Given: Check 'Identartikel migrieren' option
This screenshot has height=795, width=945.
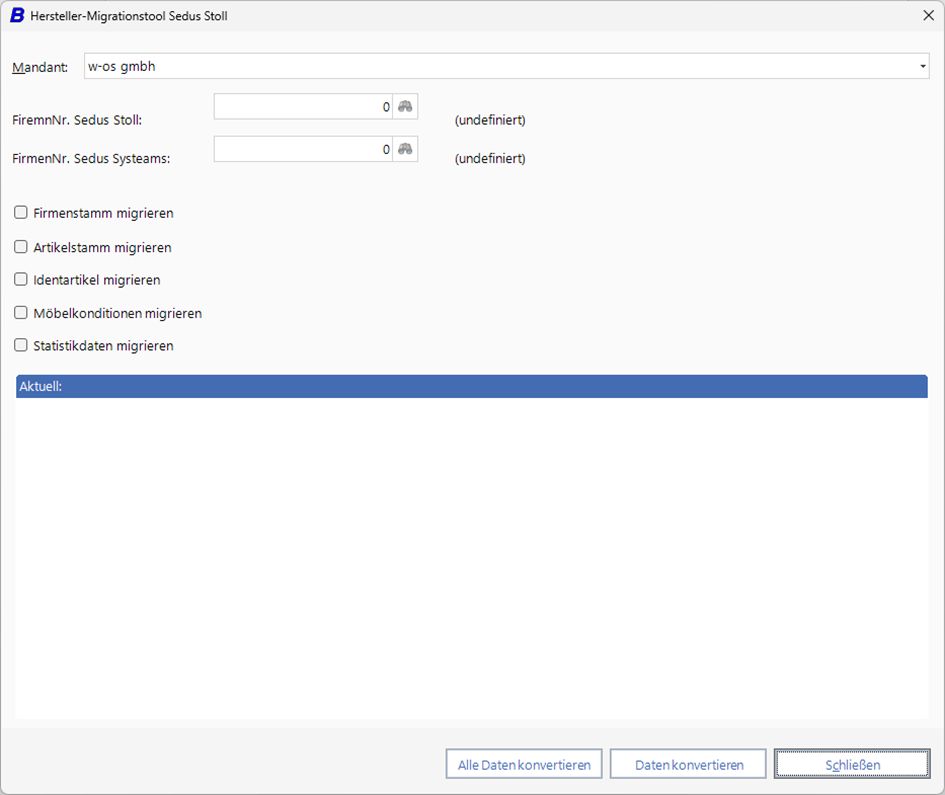Looking at the screenshot, I should (21, 280).
